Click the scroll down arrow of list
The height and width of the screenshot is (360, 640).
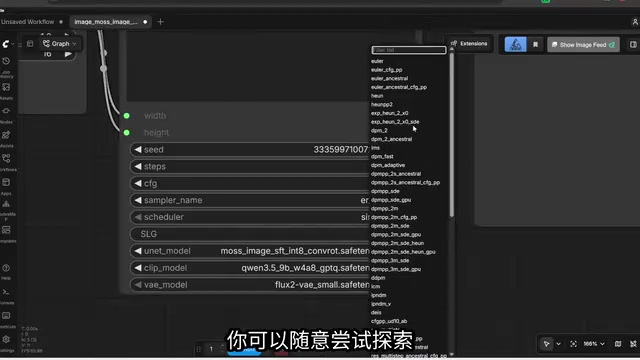[x=451, y=354]
